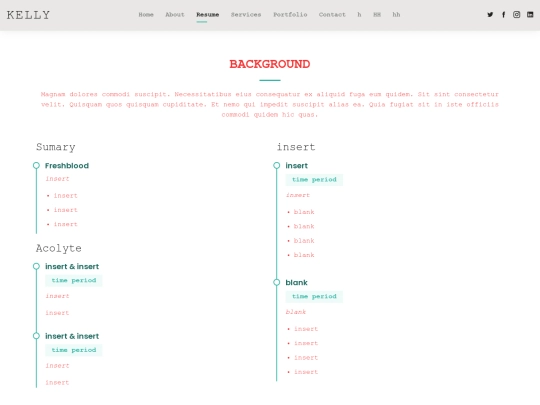Image resolution: width=540 pixels, height=405 pixels.
Task: Open the Contact nav item
Action: [332, 14]
